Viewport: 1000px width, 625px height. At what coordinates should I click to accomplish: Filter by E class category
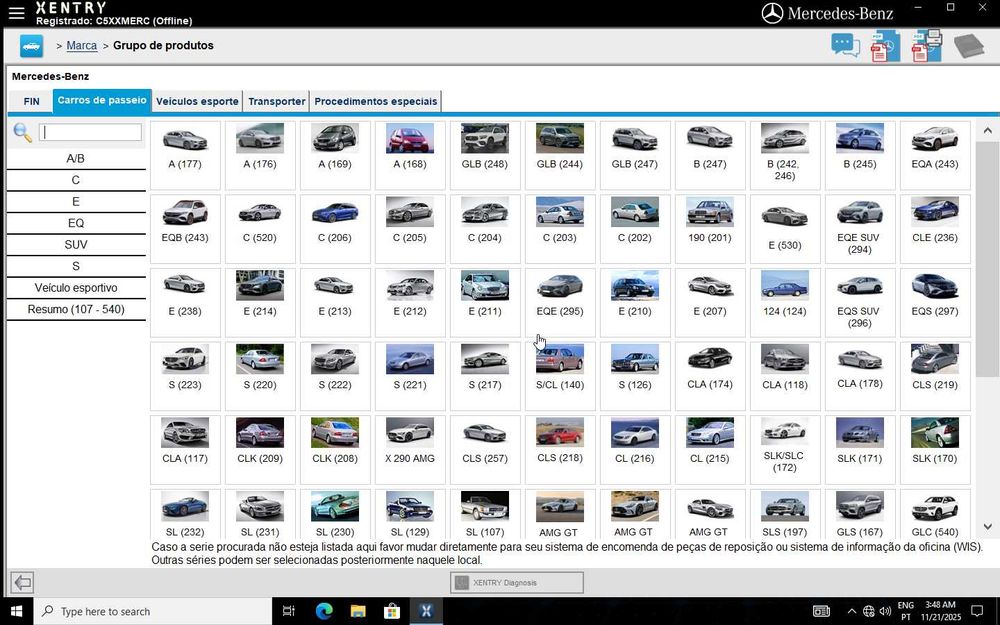click(x=76, y=202)
